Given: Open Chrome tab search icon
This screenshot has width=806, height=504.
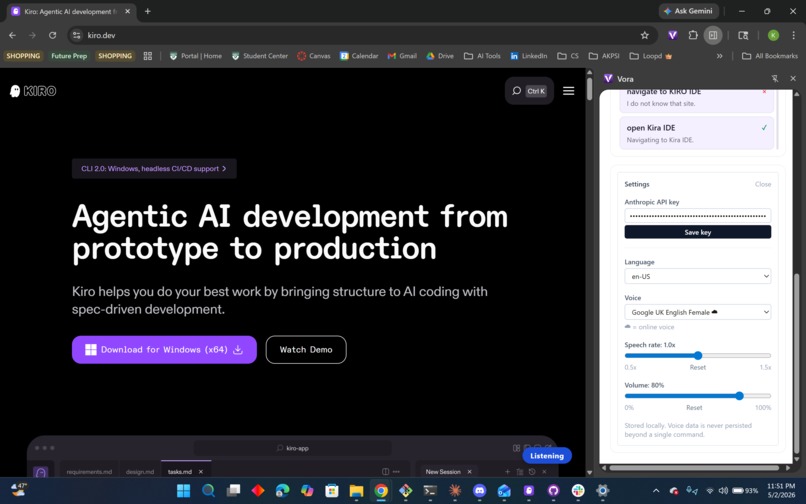Looking at the screenshot, I should (743, 35).
